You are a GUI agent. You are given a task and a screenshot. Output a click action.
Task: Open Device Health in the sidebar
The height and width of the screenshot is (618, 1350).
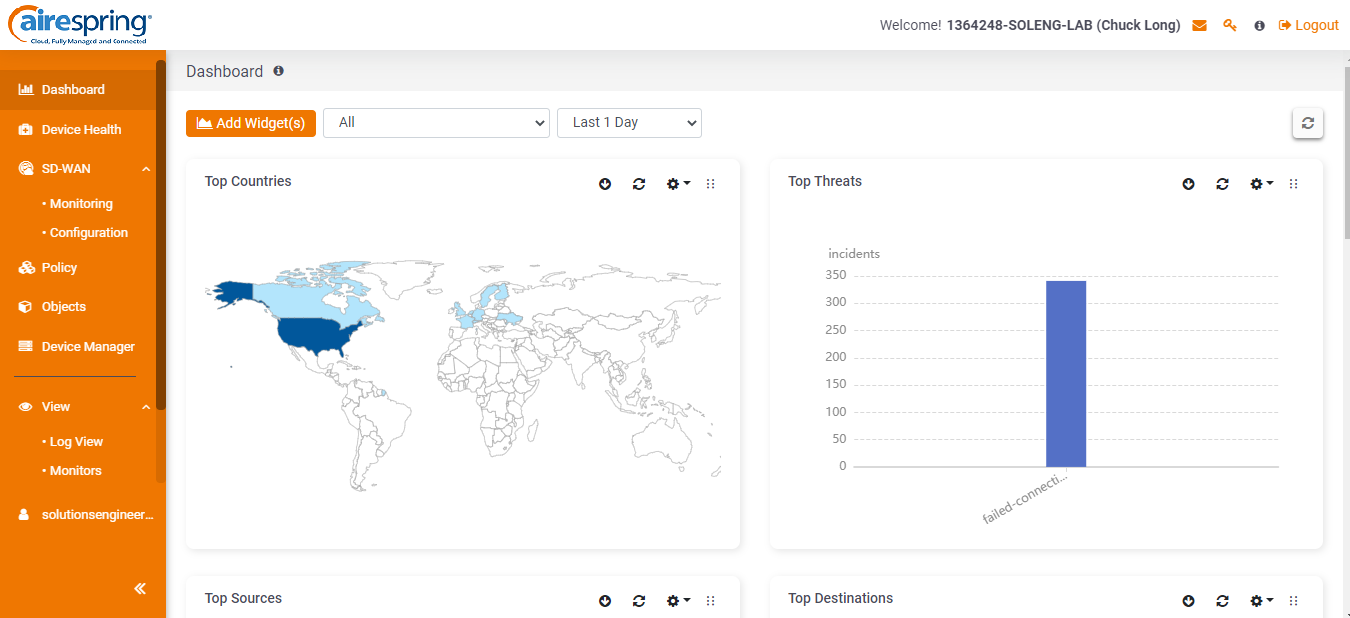pyautogui.click(x=78, y=130)
